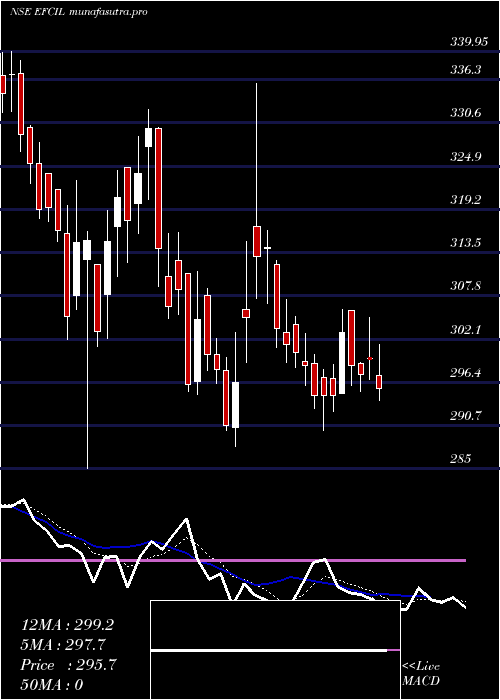Click the NSE EFCIL munafasutra.pro title text

(x=79, y=12)
